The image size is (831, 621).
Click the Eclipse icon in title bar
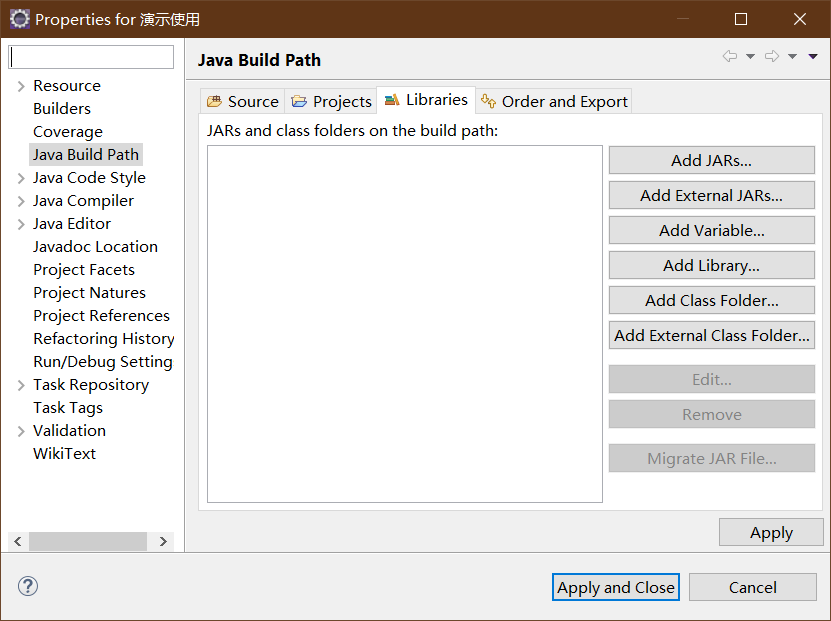(x=20, y=19)
